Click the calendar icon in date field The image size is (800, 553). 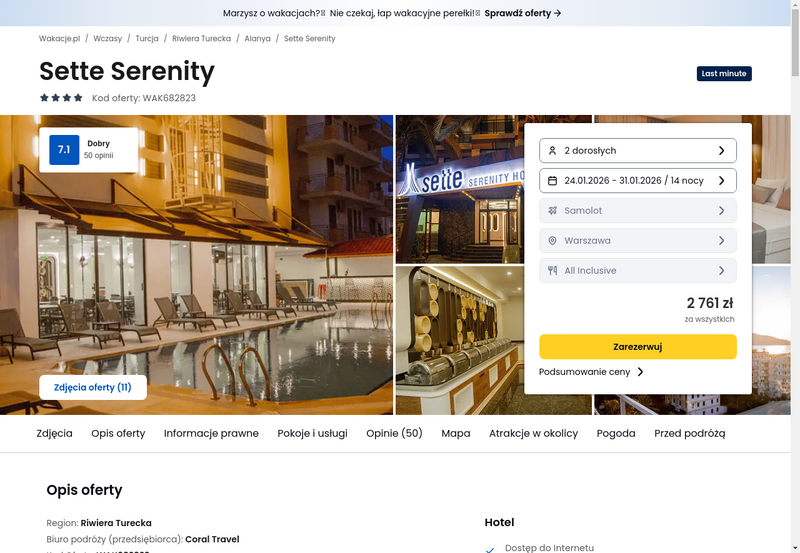pyautogui.click(x=552, y=181)
